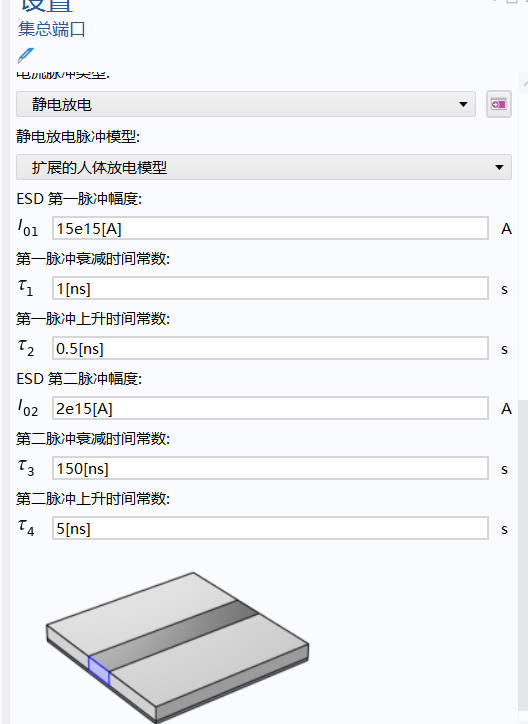Expand the 扩展的人体放电模型 dropdown
The image size is (528, 724).
click(x=264, y=167)
